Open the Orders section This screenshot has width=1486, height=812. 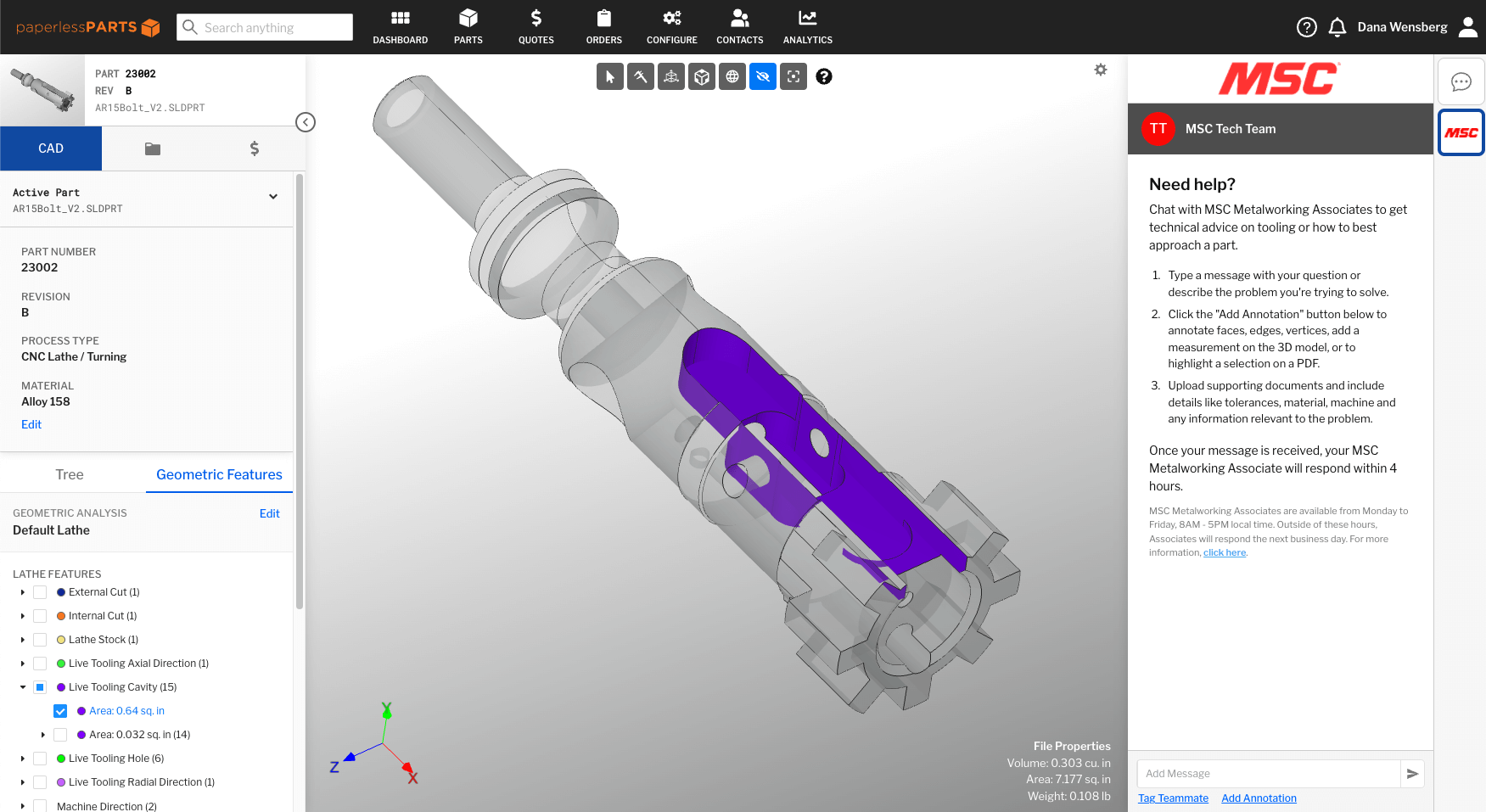pos(604,27)
